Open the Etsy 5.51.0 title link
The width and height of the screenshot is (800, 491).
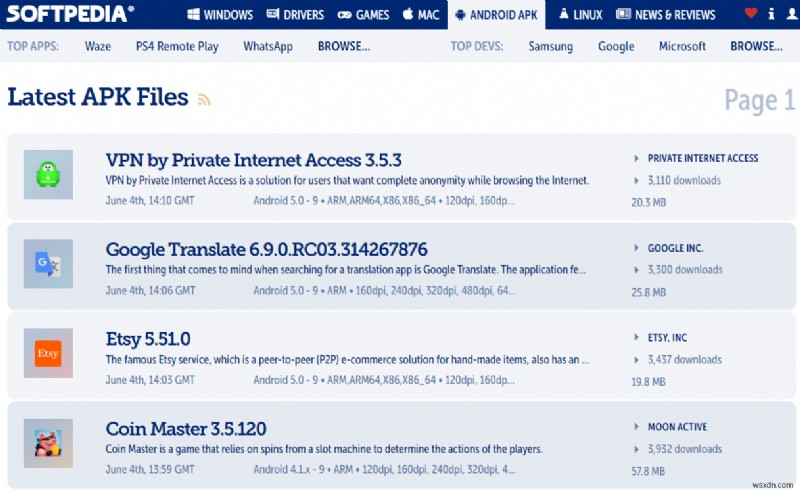tap(148, 339)
